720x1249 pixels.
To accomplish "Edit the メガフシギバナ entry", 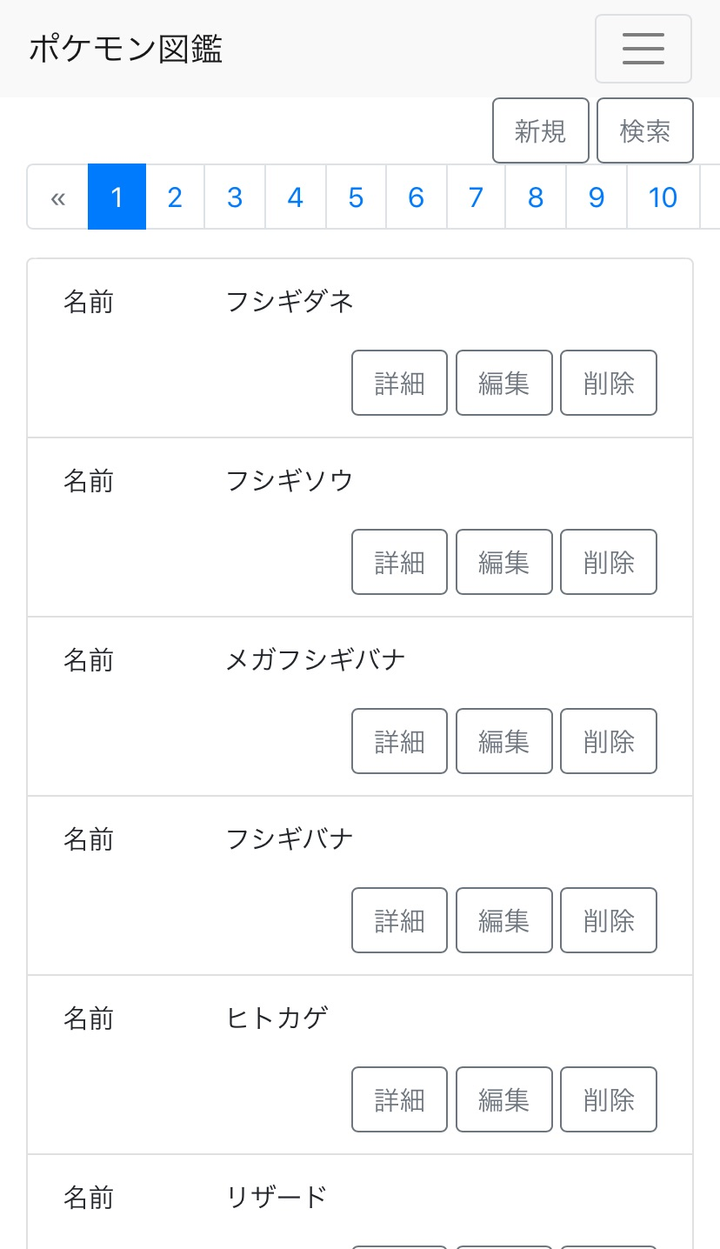I will pos(504,741).
